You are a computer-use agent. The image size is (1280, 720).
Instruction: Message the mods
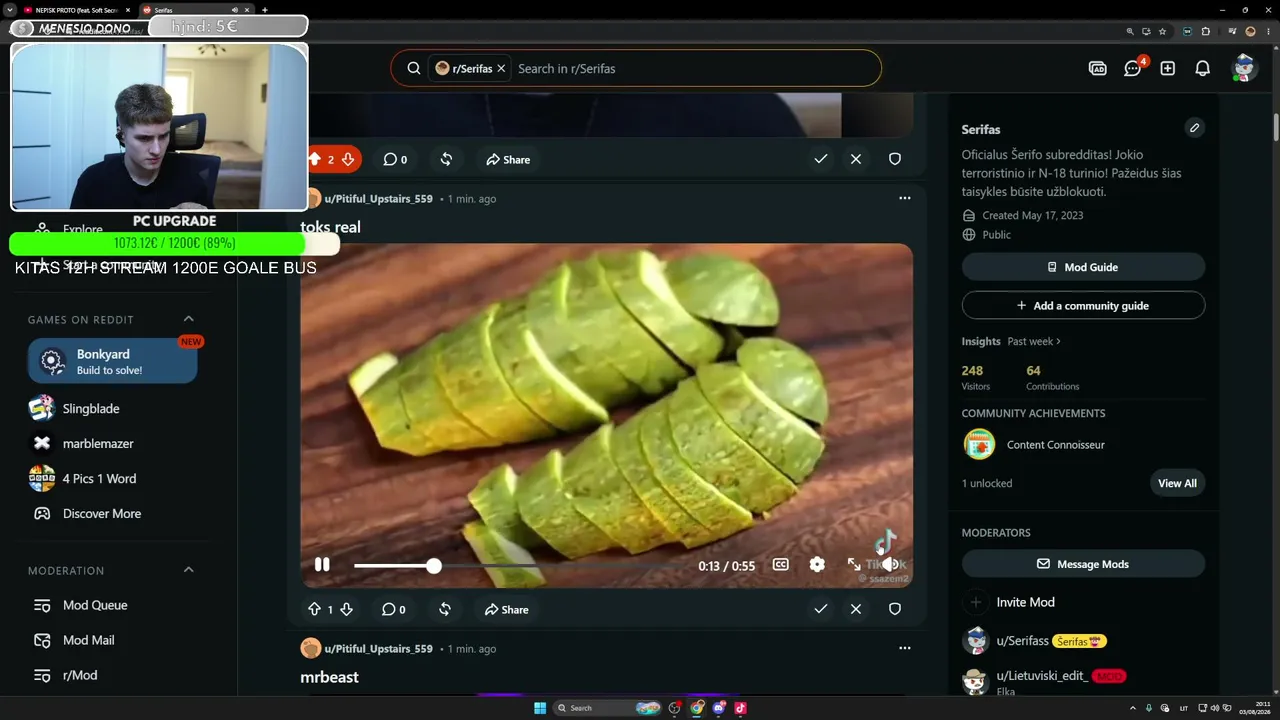point(1083,564)
